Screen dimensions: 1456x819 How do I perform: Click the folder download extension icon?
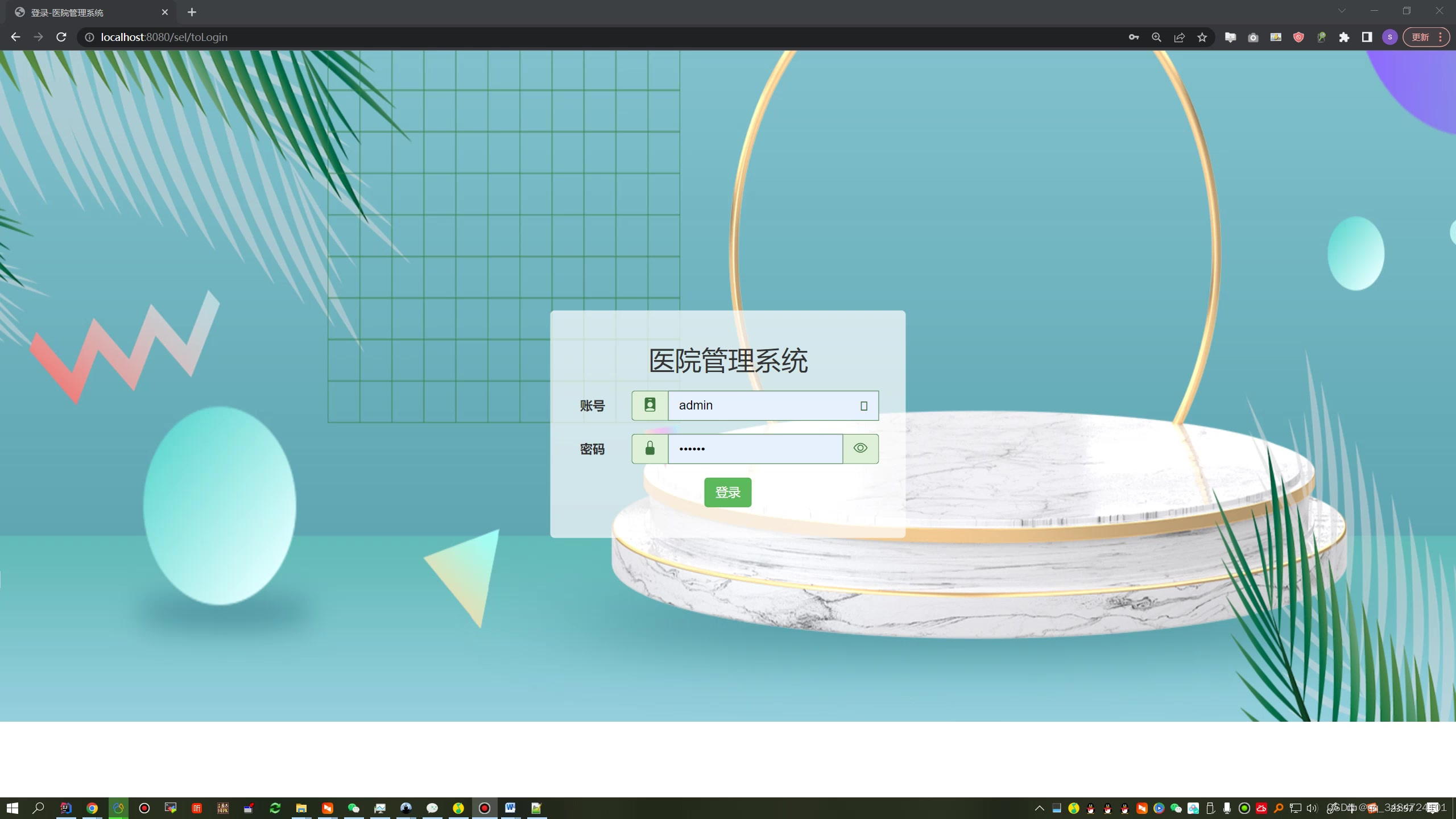coord(1230,37)
